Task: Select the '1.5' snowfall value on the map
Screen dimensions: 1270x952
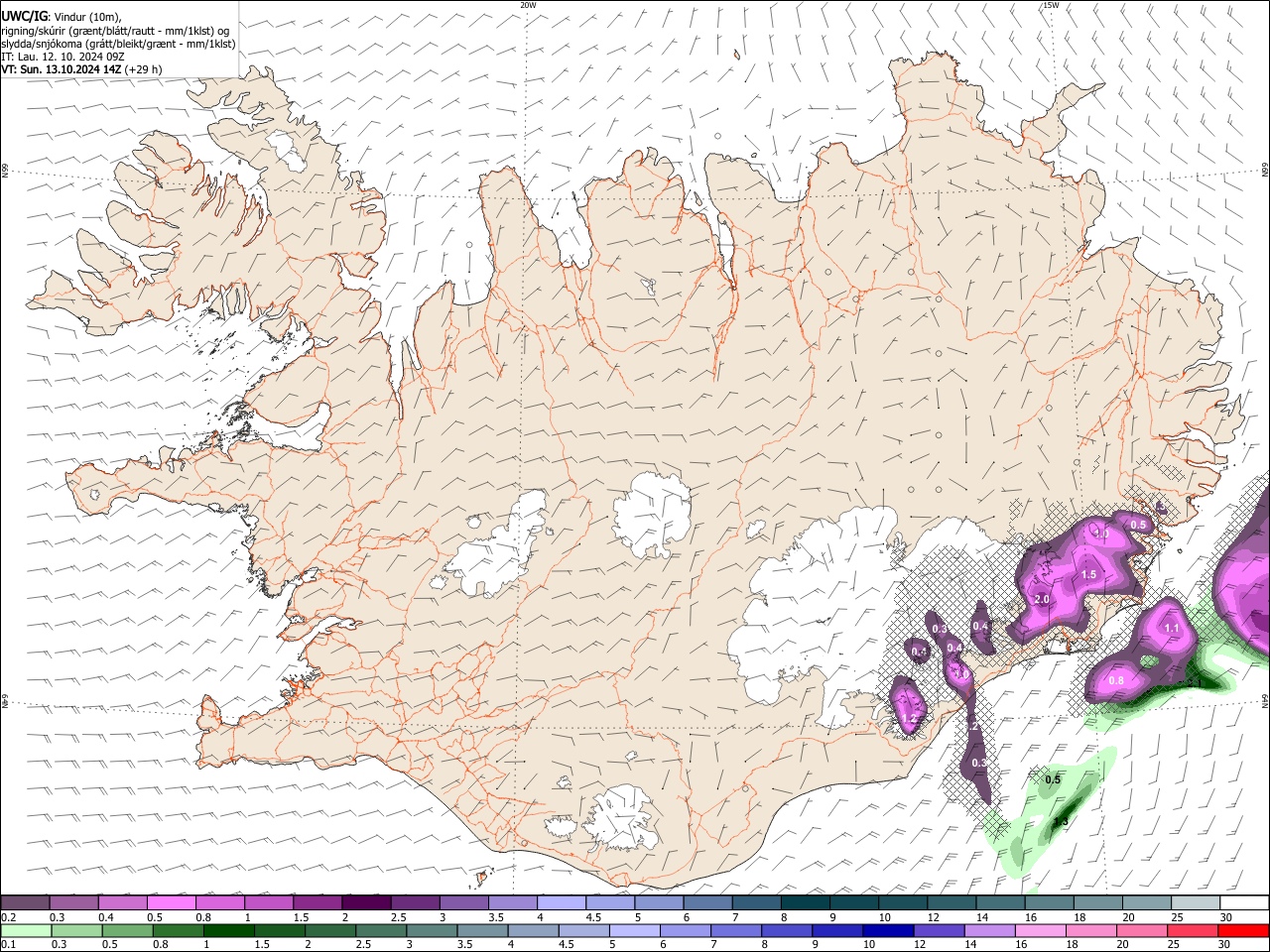Action: (1088, 575)
